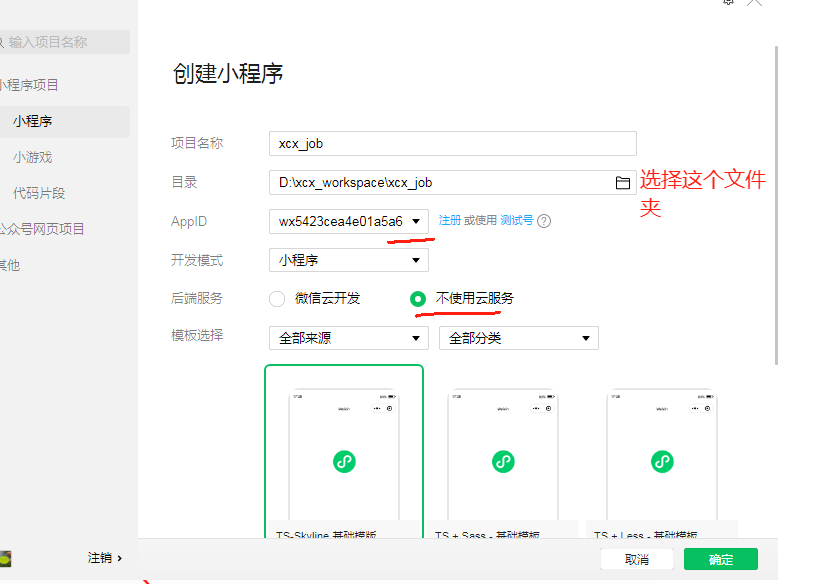Open 代码片段 in the left sidebar
Image resolution: width=813 pixels, height=584 pixels.
click(x=39, y=193)
